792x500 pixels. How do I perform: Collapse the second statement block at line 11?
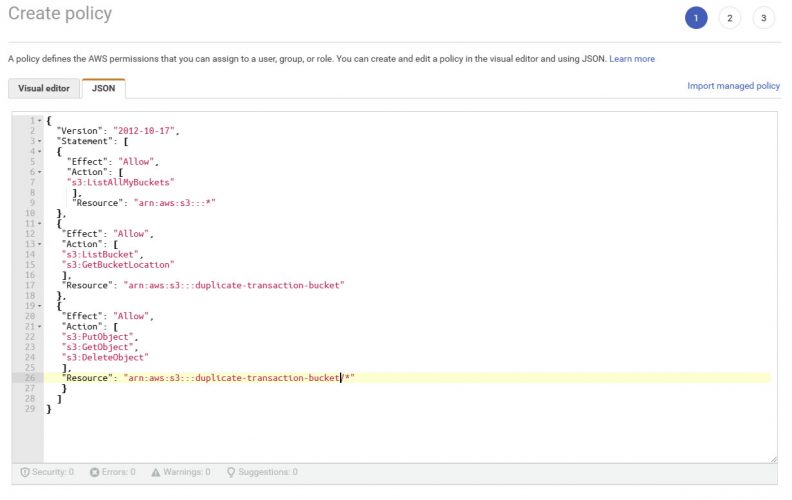pyautogui.click(x=39, y=224)
